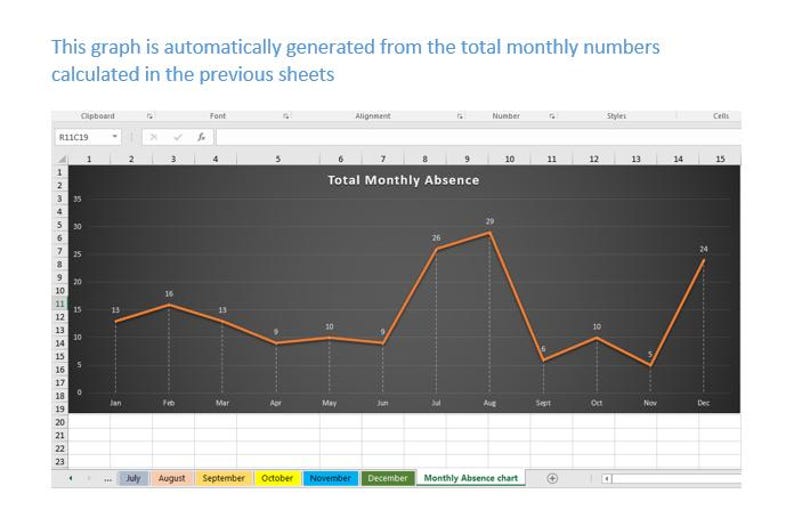This screenshot has height=510, width=794.
Task: Click the Feb data label 16
Action: 169,294
